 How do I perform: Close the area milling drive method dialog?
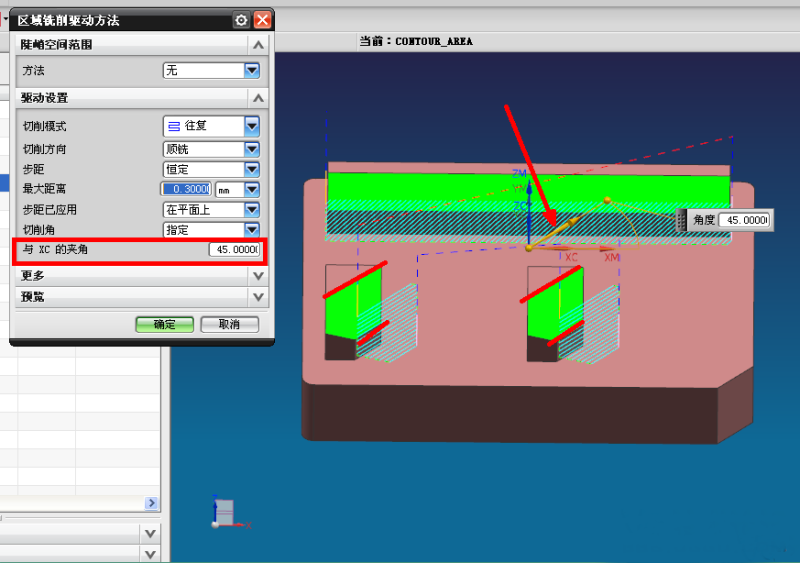(x=262, y=20)
